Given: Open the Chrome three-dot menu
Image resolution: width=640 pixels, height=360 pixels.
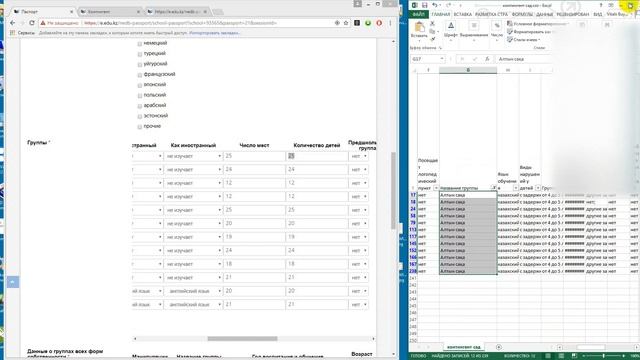Looking at the screenshot, I should tap(390, 23).
